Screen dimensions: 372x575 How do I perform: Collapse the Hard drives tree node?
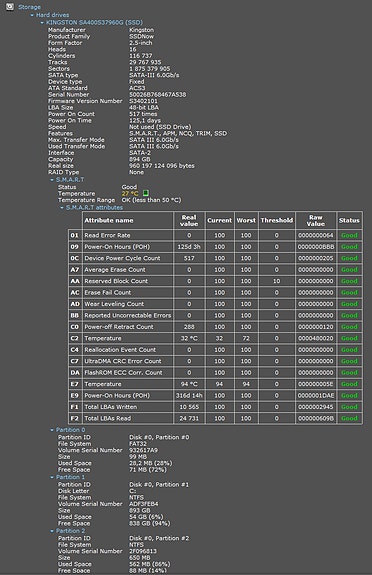[32, 15]
